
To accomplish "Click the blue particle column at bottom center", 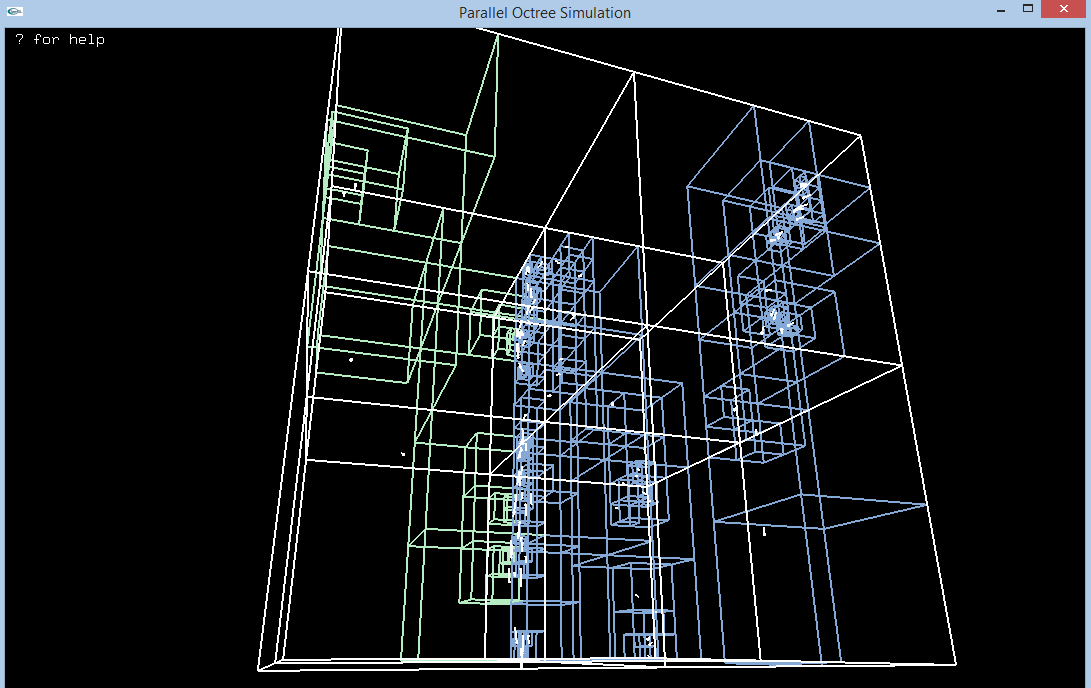I will 520,640.
